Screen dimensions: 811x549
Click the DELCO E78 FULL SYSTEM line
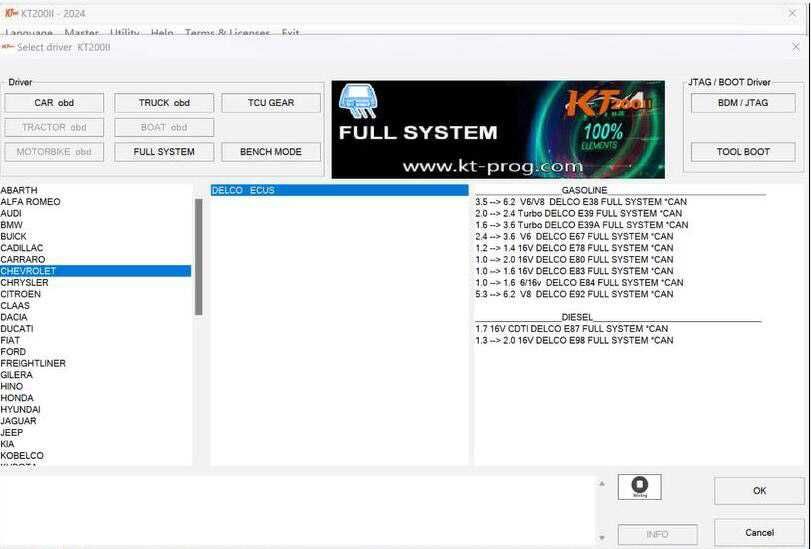coord(574,248)
